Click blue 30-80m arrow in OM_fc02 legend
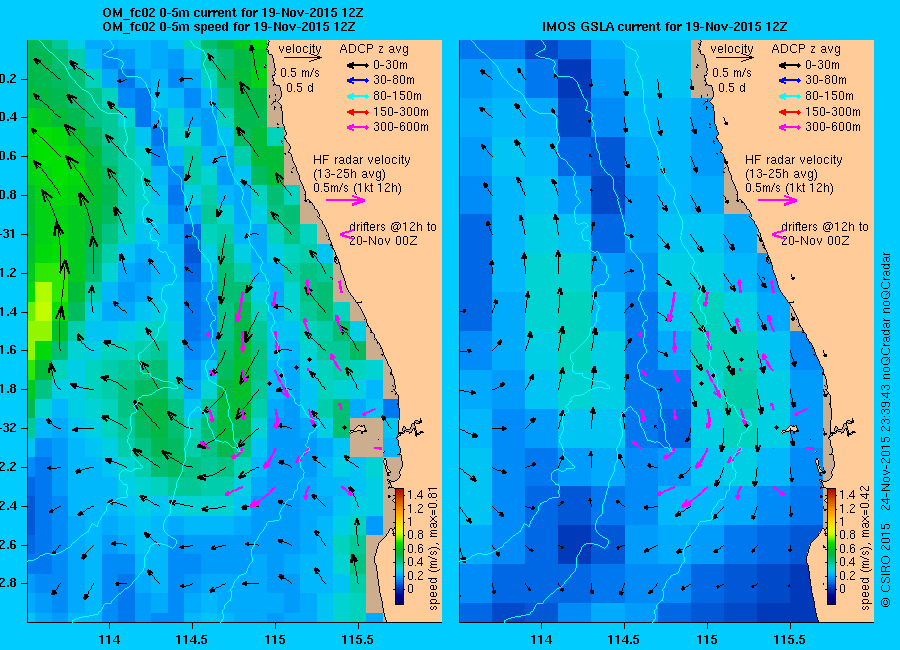The width and height of the screenshot is (900, 650). coord(358,80)
